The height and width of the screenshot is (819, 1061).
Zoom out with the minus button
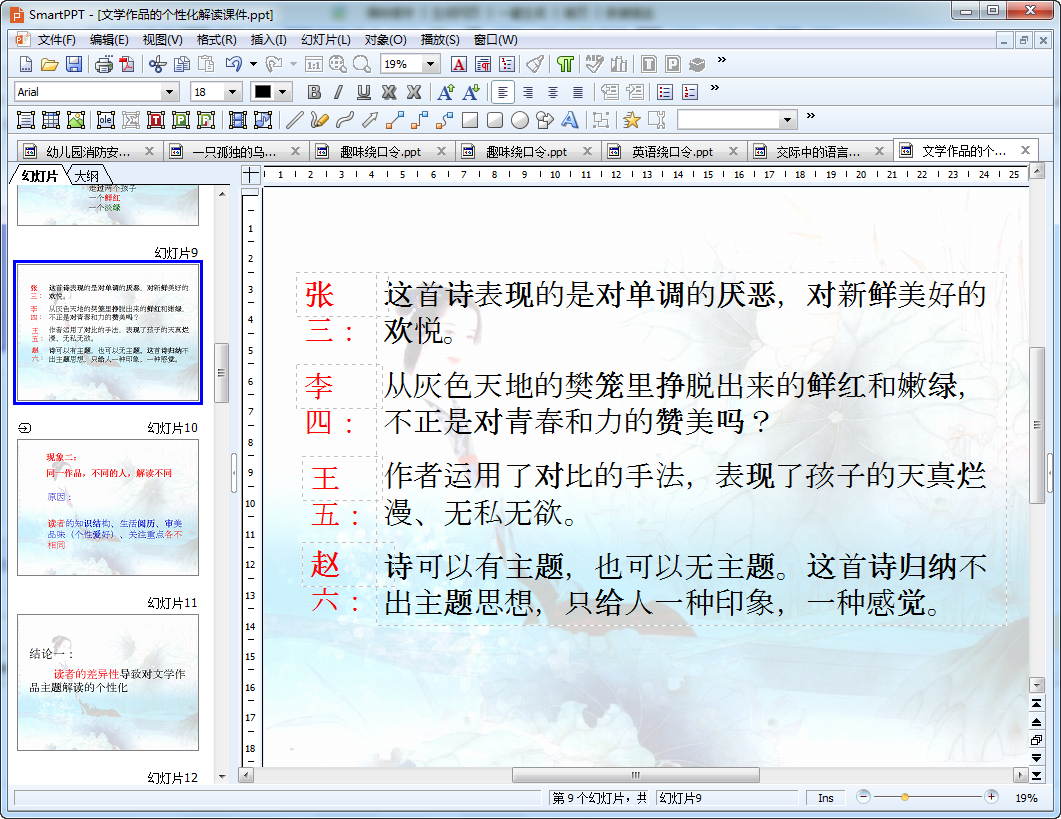coord(863,797)
